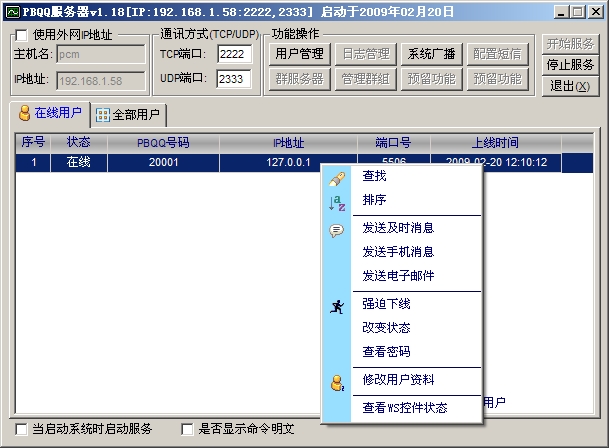Click the TCP端口 input field showing 2222
Viewport: 609px width, 448px height.
click(234, 54)
